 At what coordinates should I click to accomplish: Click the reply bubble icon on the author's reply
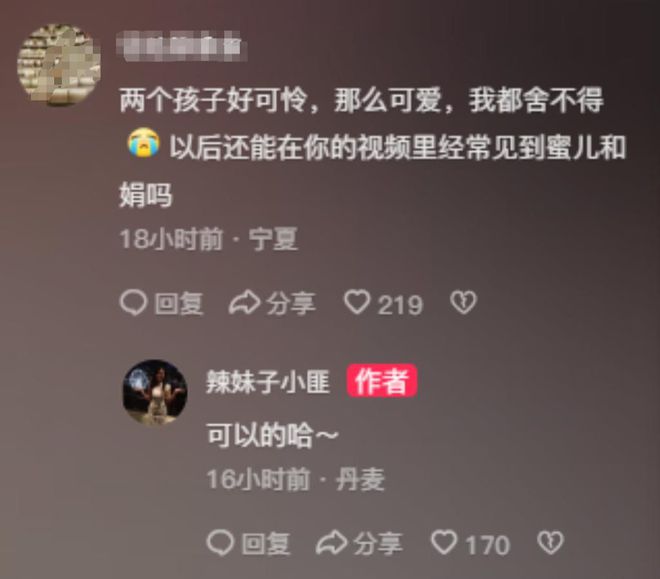tap(220, 542)
